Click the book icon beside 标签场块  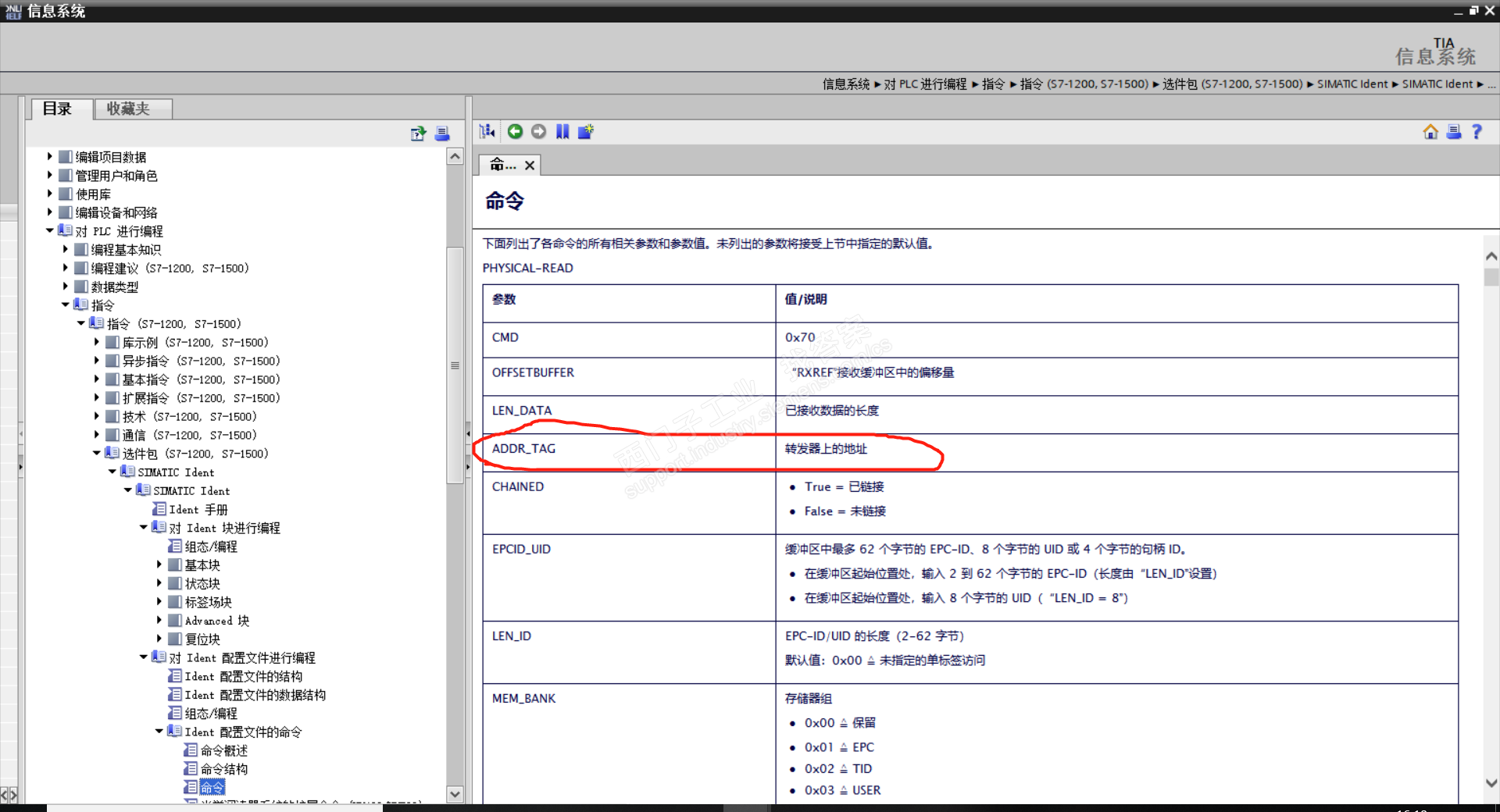point(175,602)
